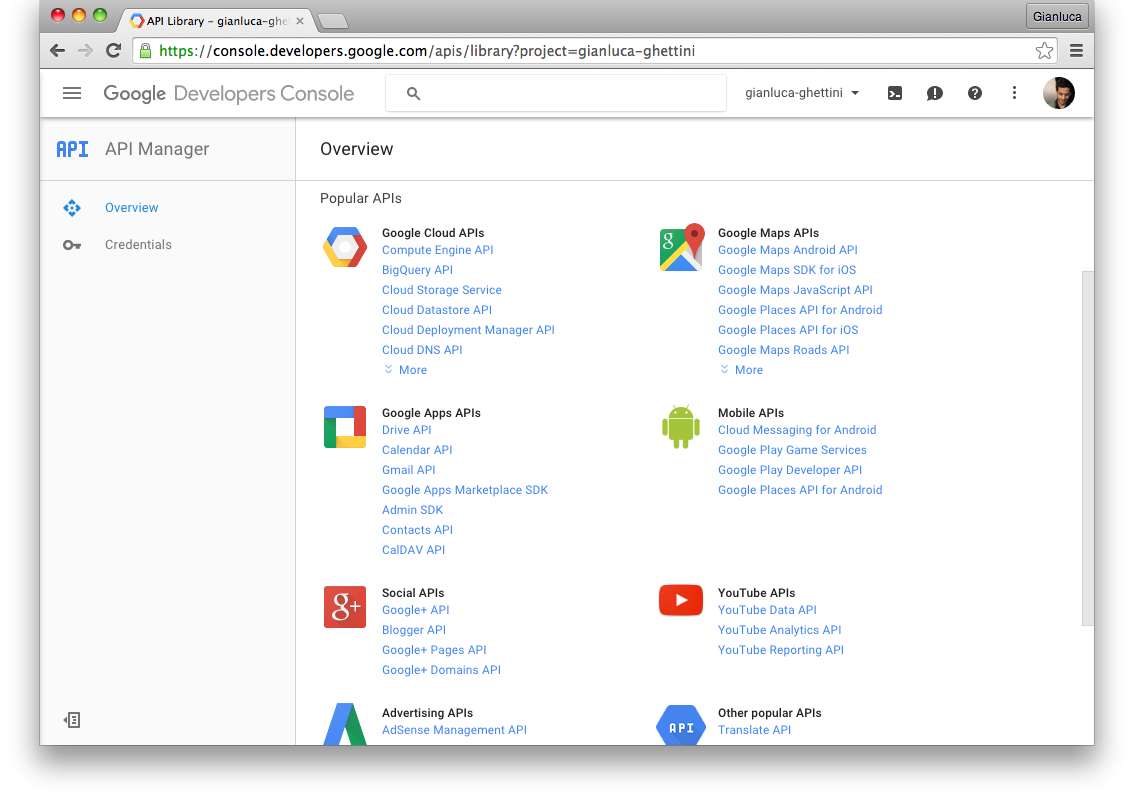1134x800 pixels.
Task: Click the search magnifier icon
Action: [413, 93]
